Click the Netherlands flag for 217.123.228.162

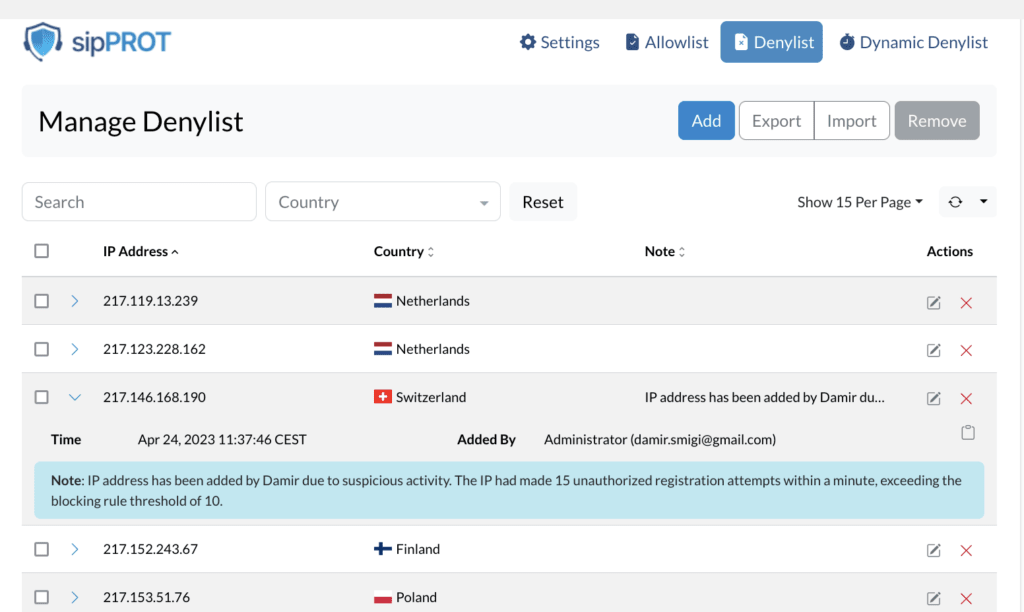[383, 349]
